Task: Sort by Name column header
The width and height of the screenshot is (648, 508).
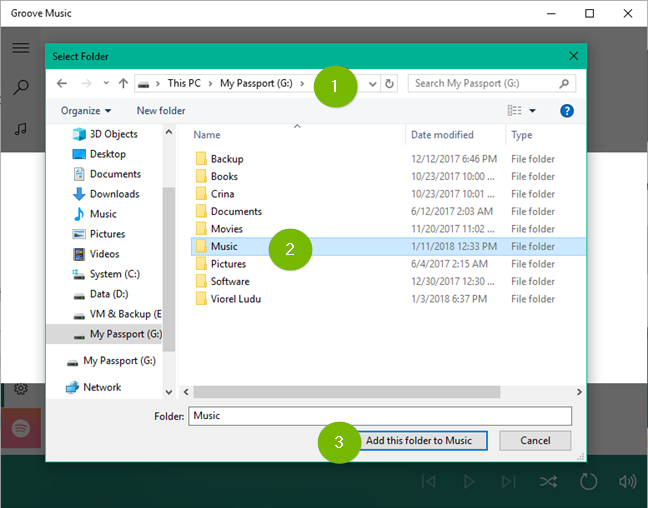Action: 207,135
